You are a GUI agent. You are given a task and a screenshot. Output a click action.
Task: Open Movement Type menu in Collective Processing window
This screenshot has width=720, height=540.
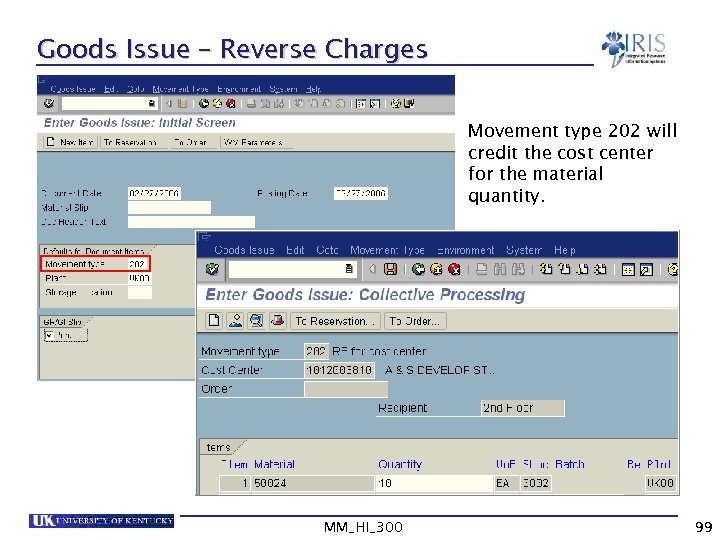click(387, 250)
